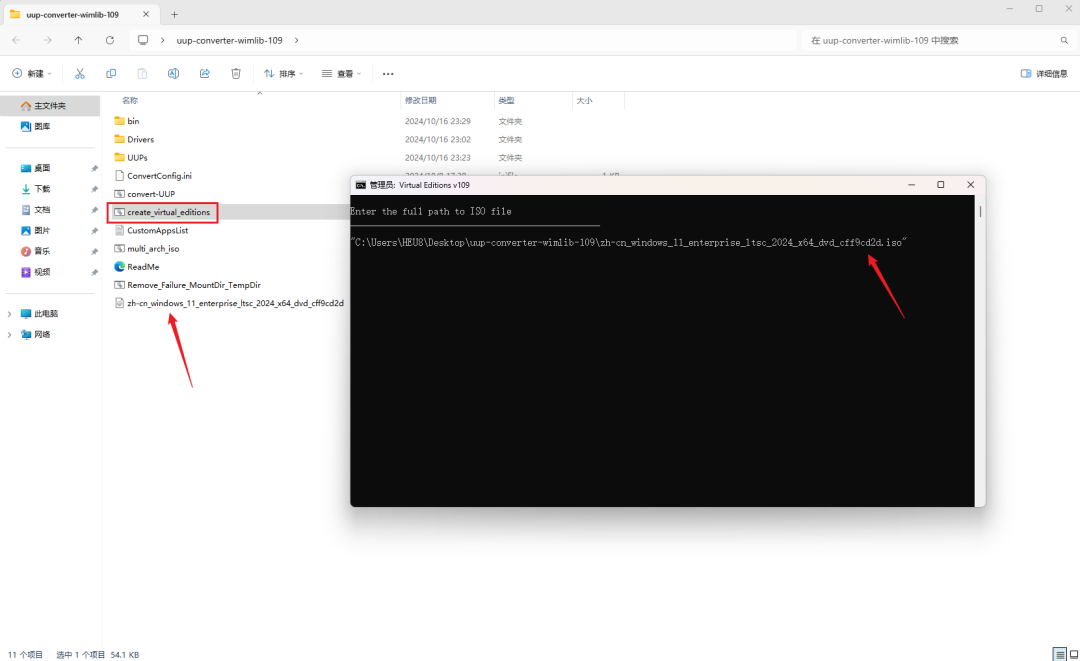Click the Copy icon in toolbar
Image resolution: width=1080 pixels, height=661 pixels.
click(111, 74)
